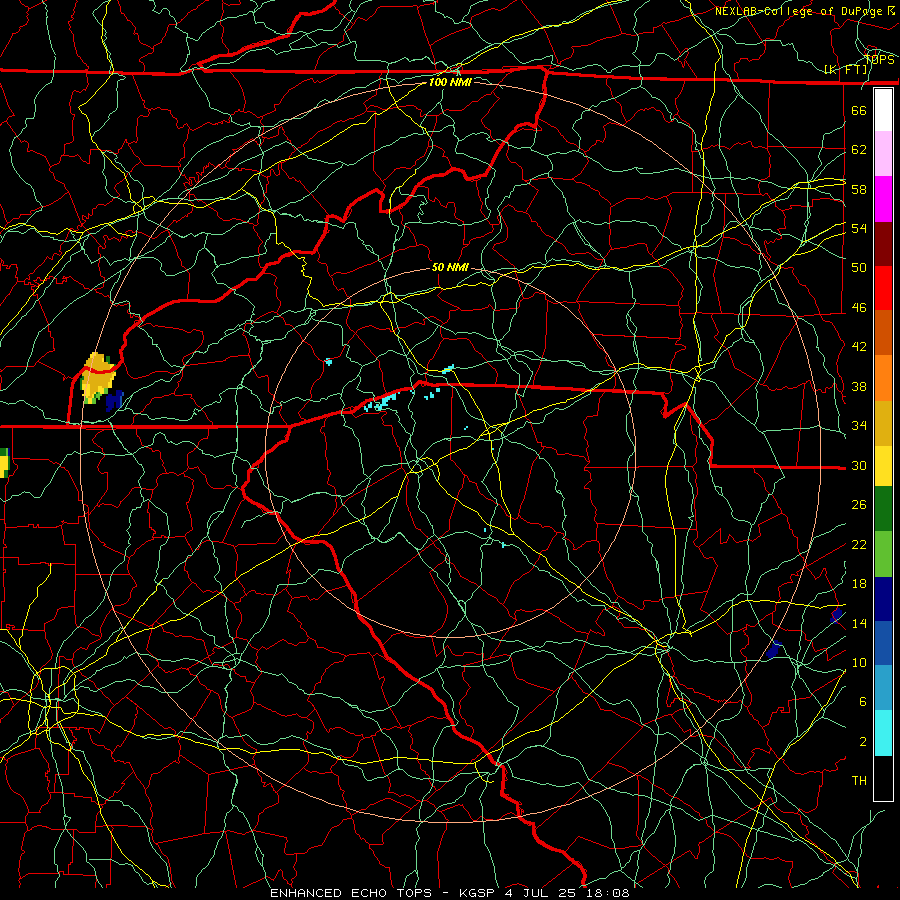Click the 4 JUL 25 date text

point(542,893)
